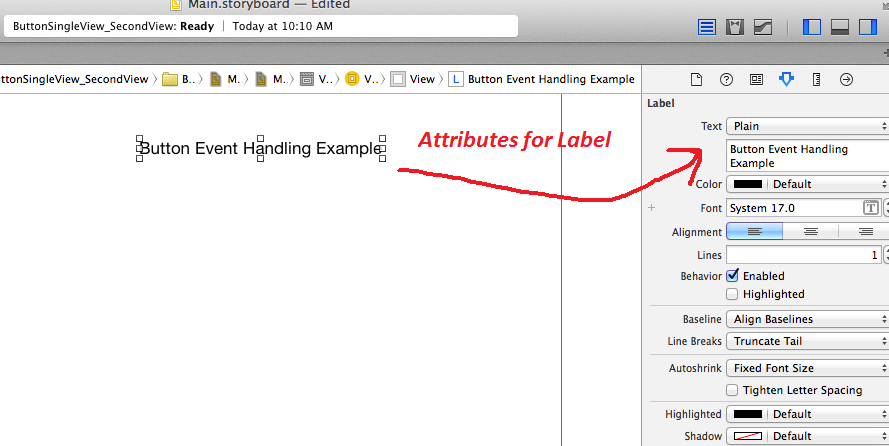
Task: Toggle the Navigator panel visibility
Action: (812, 27)
